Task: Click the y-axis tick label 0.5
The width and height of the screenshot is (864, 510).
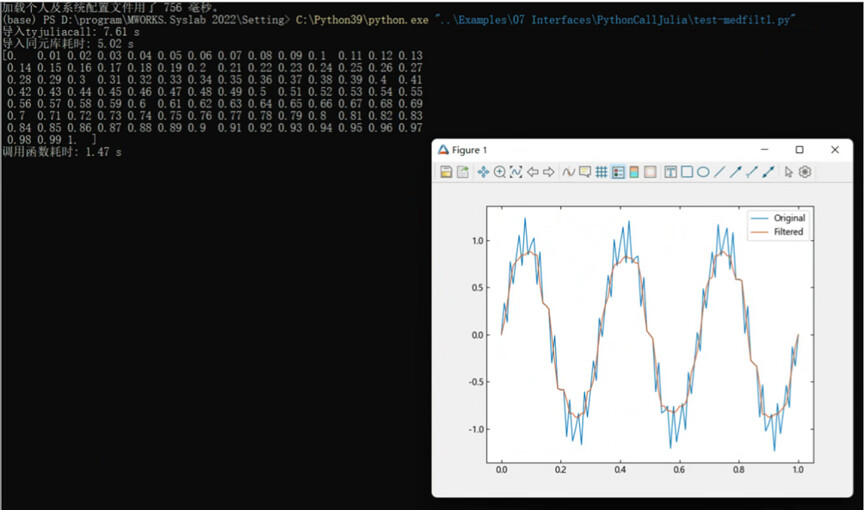Action: (x=477, y=287)
